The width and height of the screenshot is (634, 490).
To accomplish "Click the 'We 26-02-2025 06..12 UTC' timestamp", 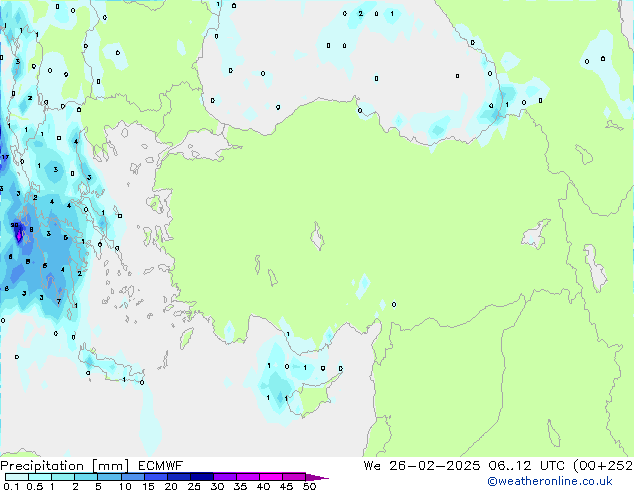I will point(464,466).
